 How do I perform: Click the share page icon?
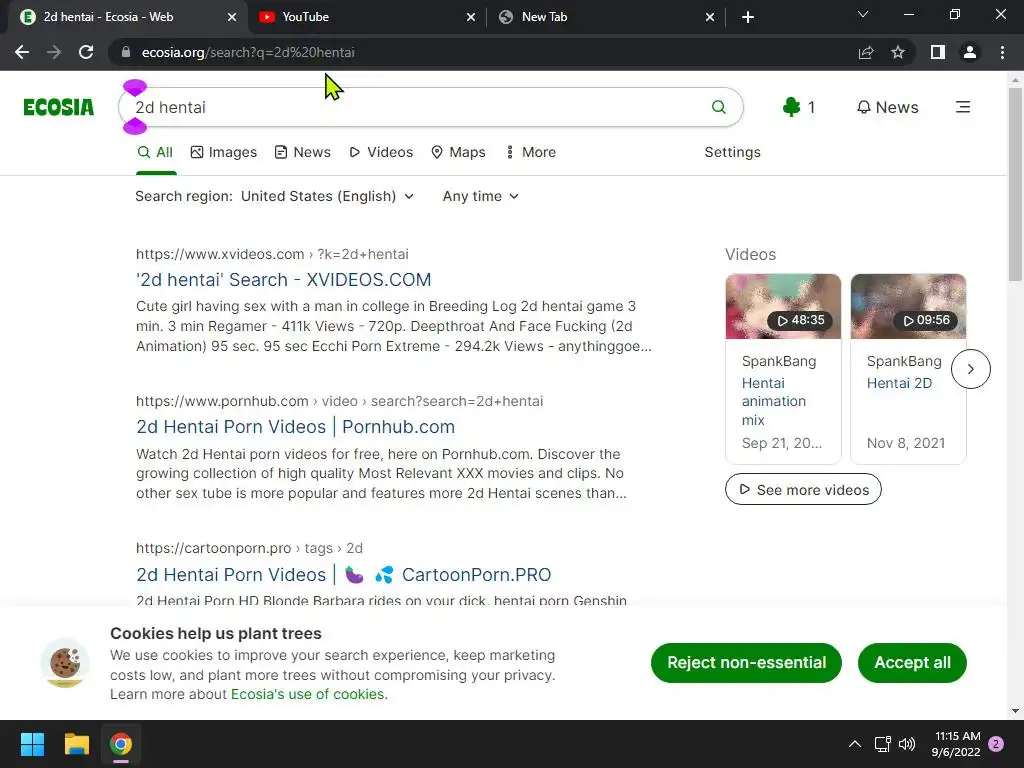866,52
